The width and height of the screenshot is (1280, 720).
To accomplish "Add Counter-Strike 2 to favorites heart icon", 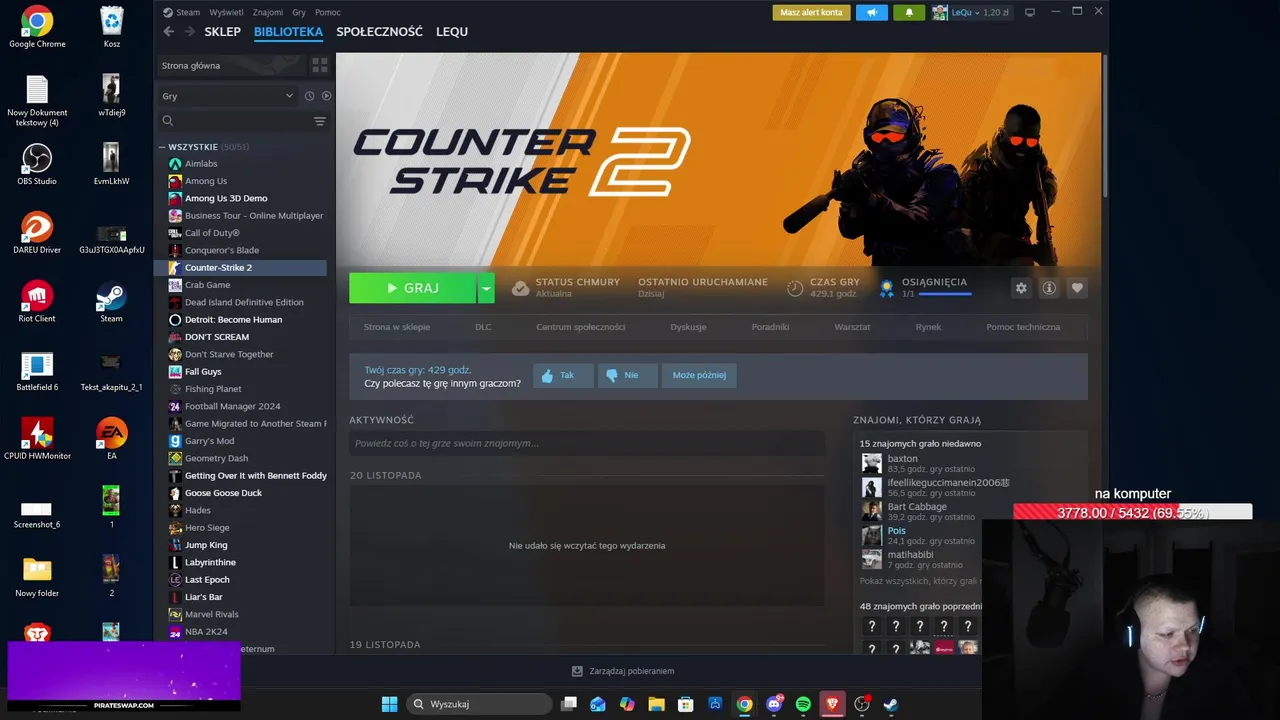I will pos(1077,288).
